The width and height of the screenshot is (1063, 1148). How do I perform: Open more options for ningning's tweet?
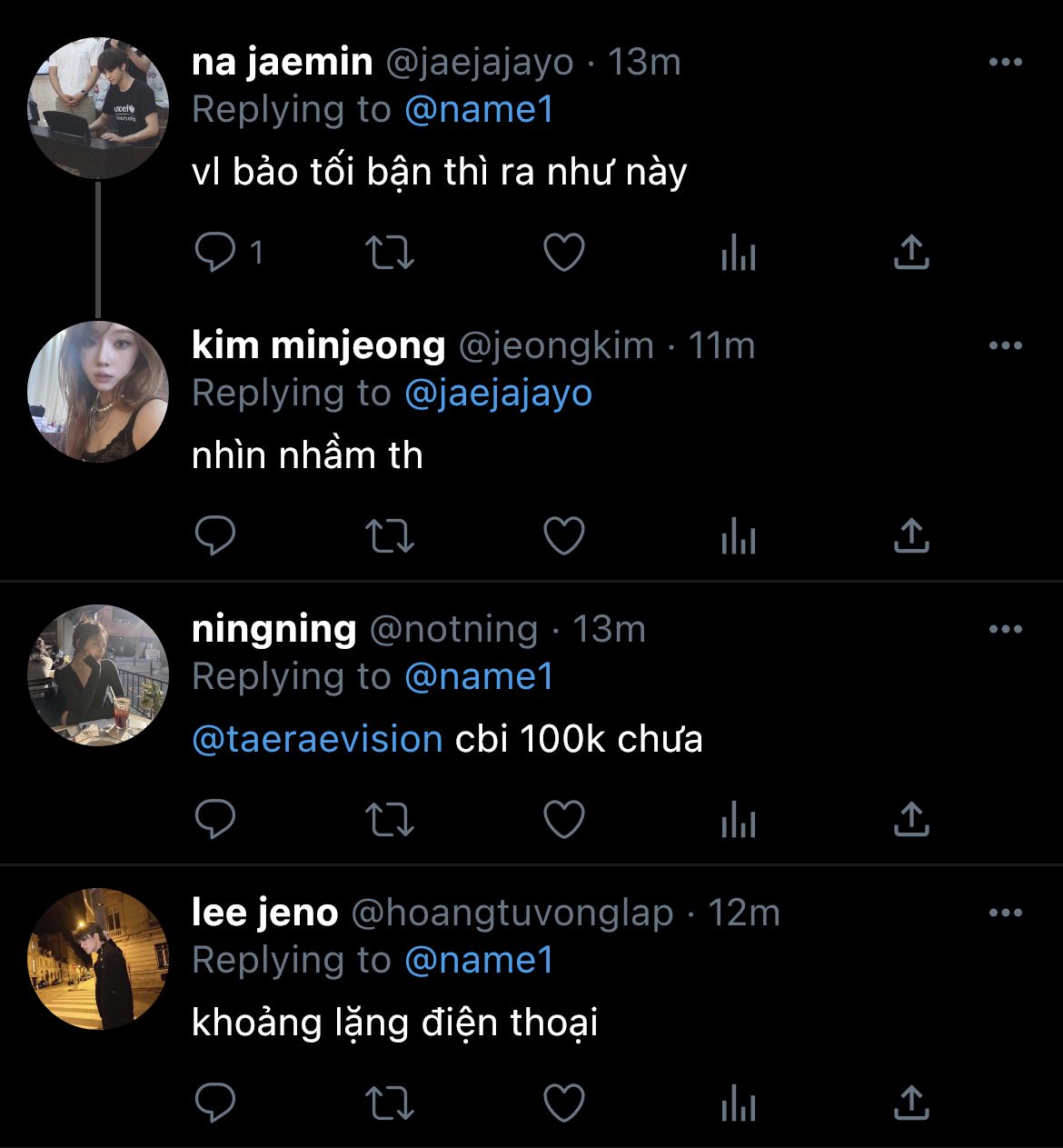pos(1005,630)
